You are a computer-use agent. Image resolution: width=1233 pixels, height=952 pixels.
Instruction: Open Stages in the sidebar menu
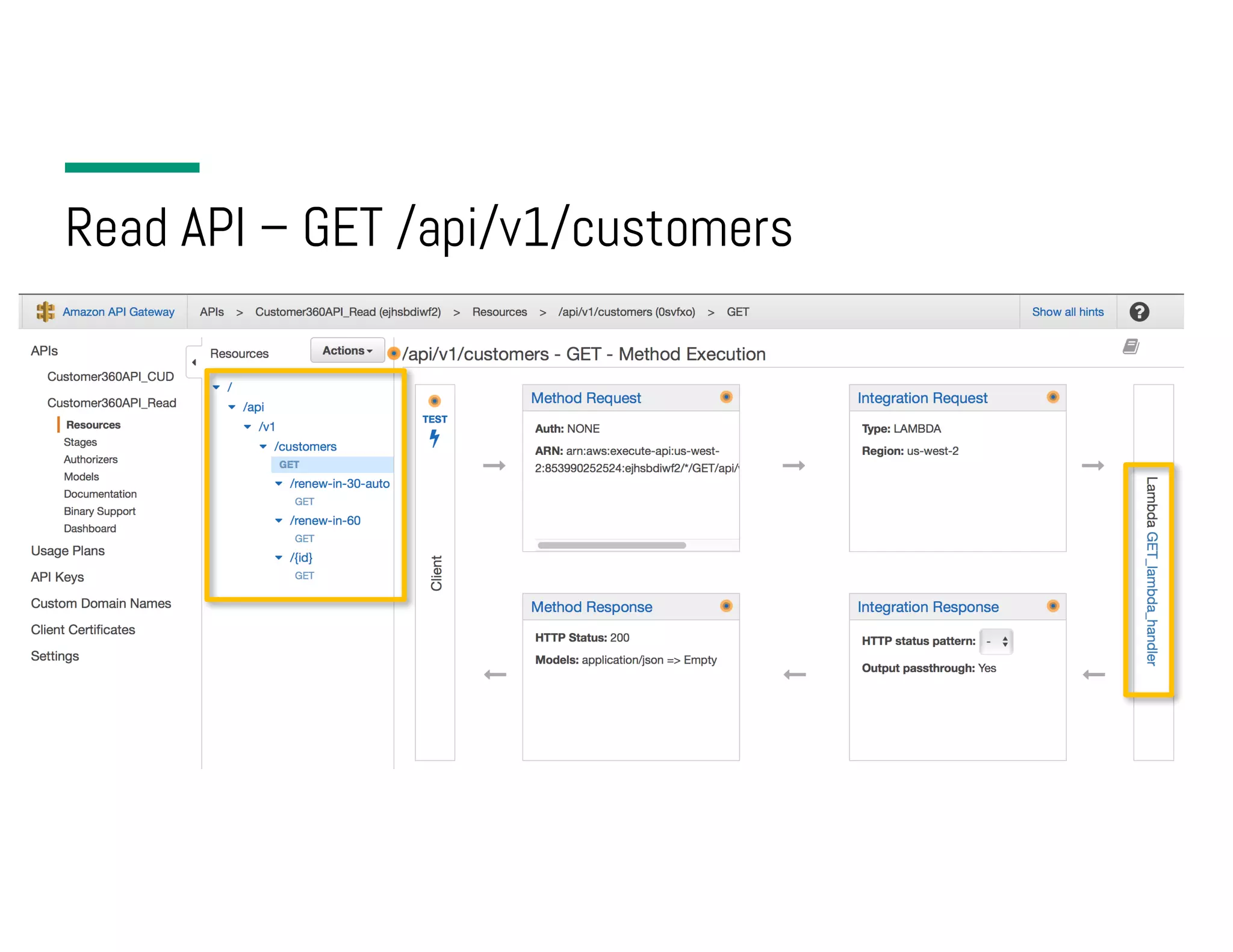80,442
